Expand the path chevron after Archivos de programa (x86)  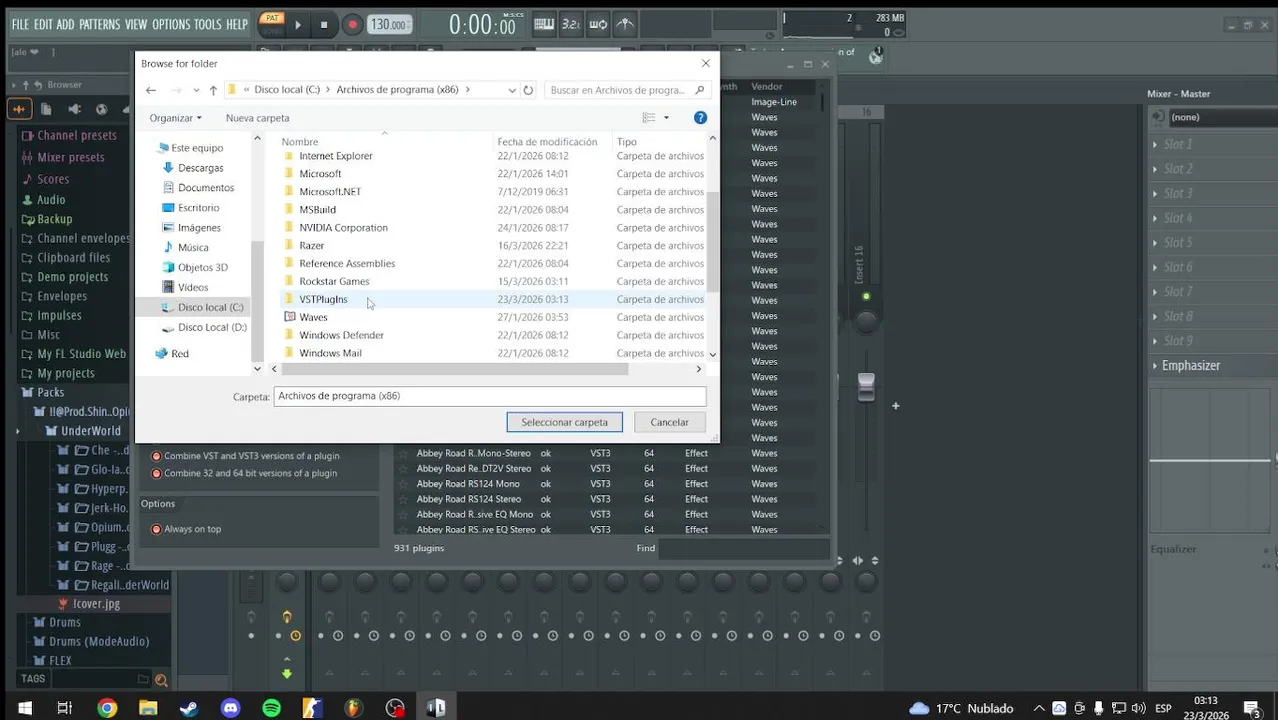point(468,90)
